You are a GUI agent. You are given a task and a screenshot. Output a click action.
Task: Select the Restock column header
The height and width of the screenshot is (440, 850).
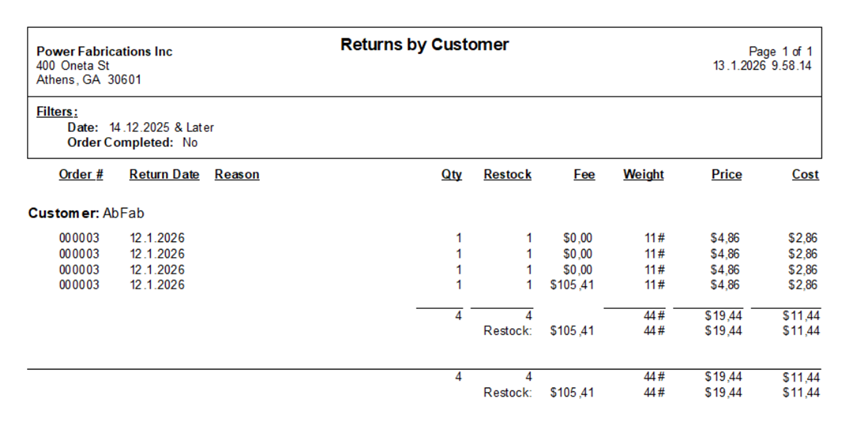(507, 174)
